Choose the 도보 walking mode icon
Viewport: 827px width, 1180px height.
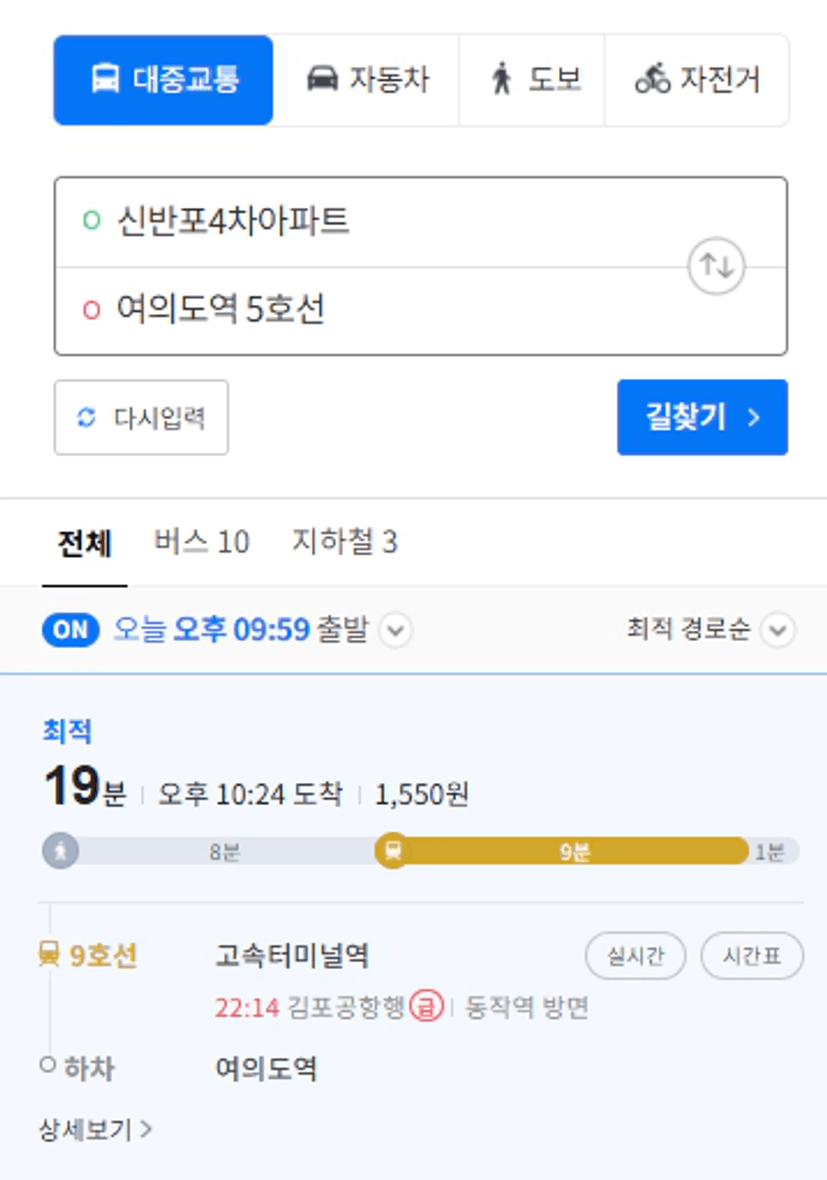(501, 79)
